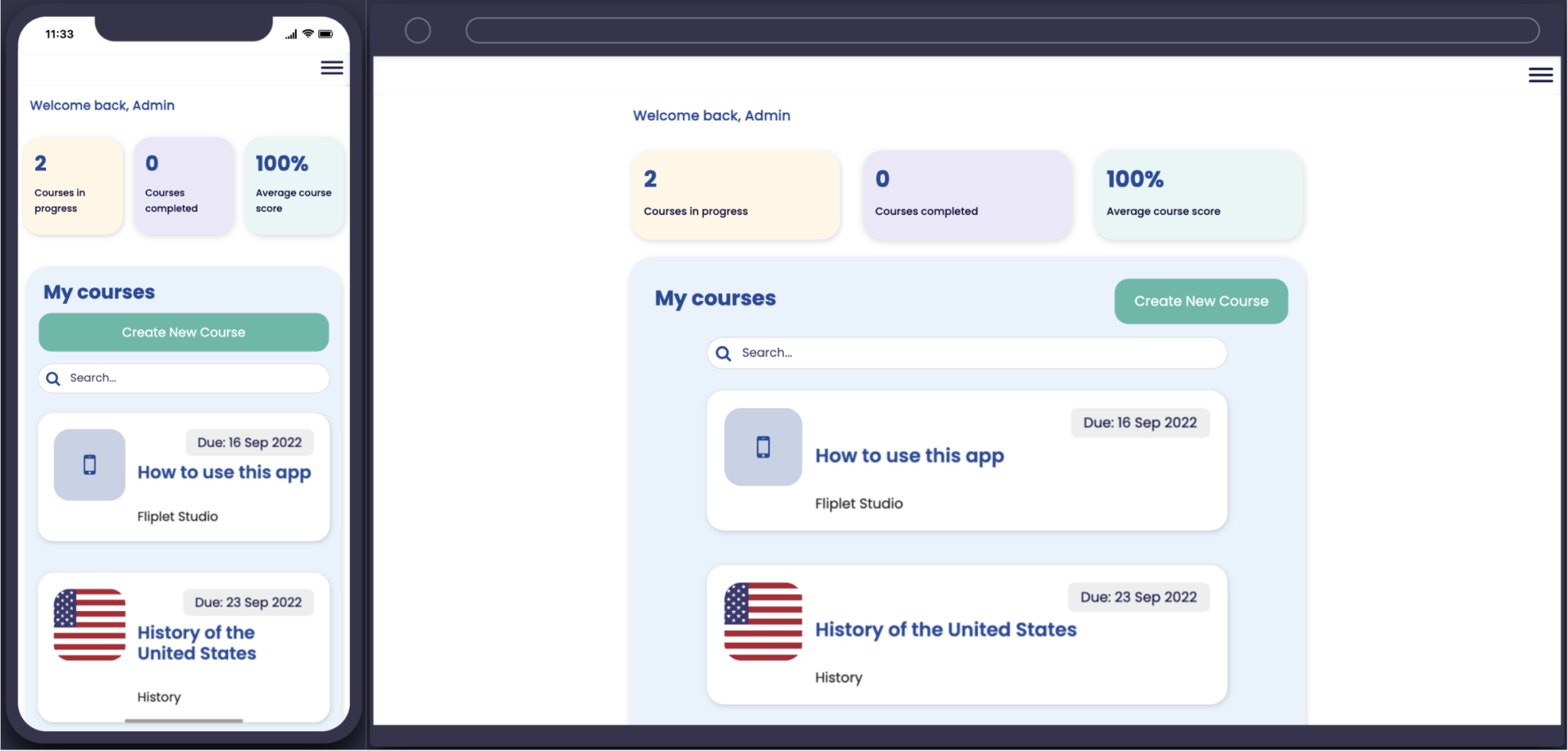Click 'History' category label in desktop preview
Viewport: 1568px width, 751px height.
pyautogui.click(x=838, y=678)
